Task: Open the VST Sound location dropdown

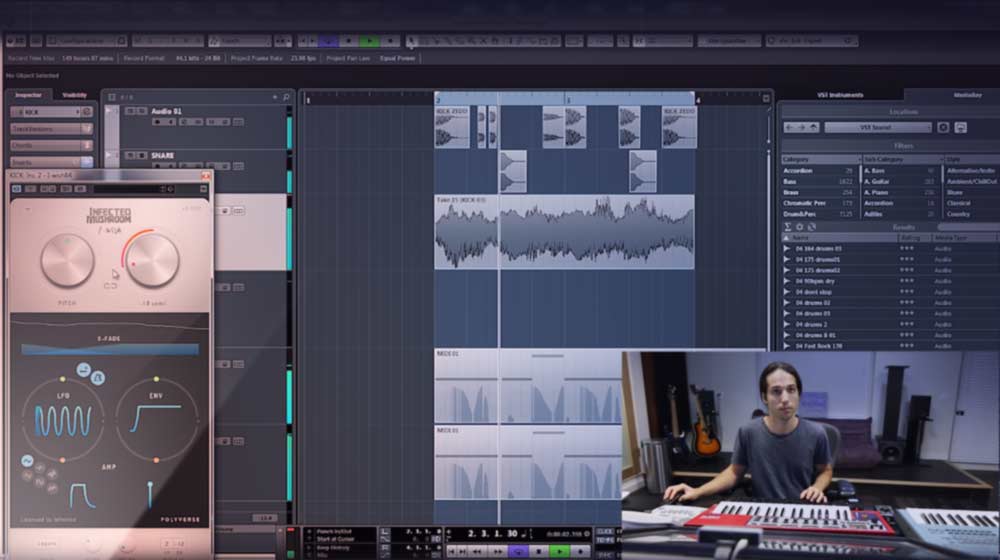Action: [x=877, y=128]
